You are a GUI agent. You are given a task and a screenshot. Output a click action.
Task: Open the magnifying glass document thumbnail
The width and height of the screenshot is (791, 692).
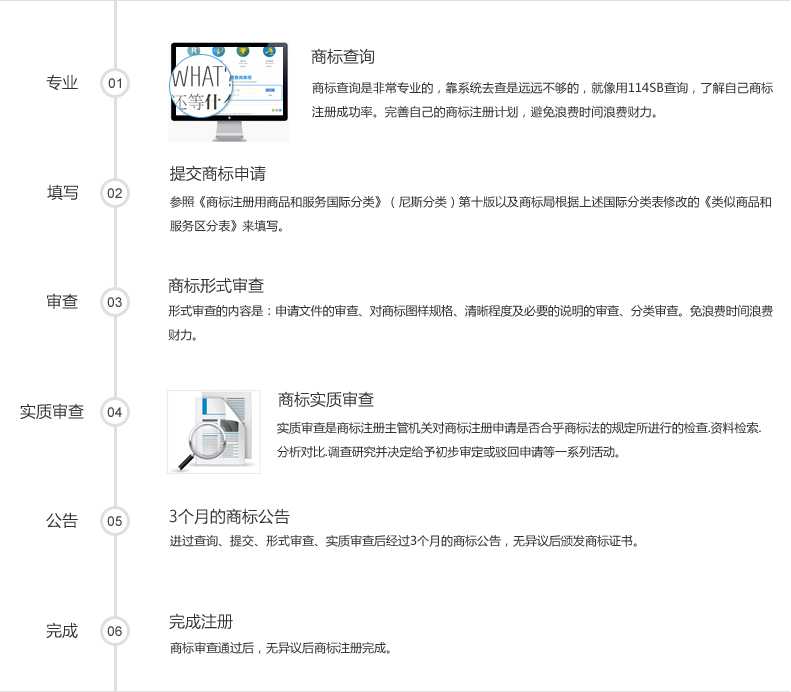coord(214,432)
